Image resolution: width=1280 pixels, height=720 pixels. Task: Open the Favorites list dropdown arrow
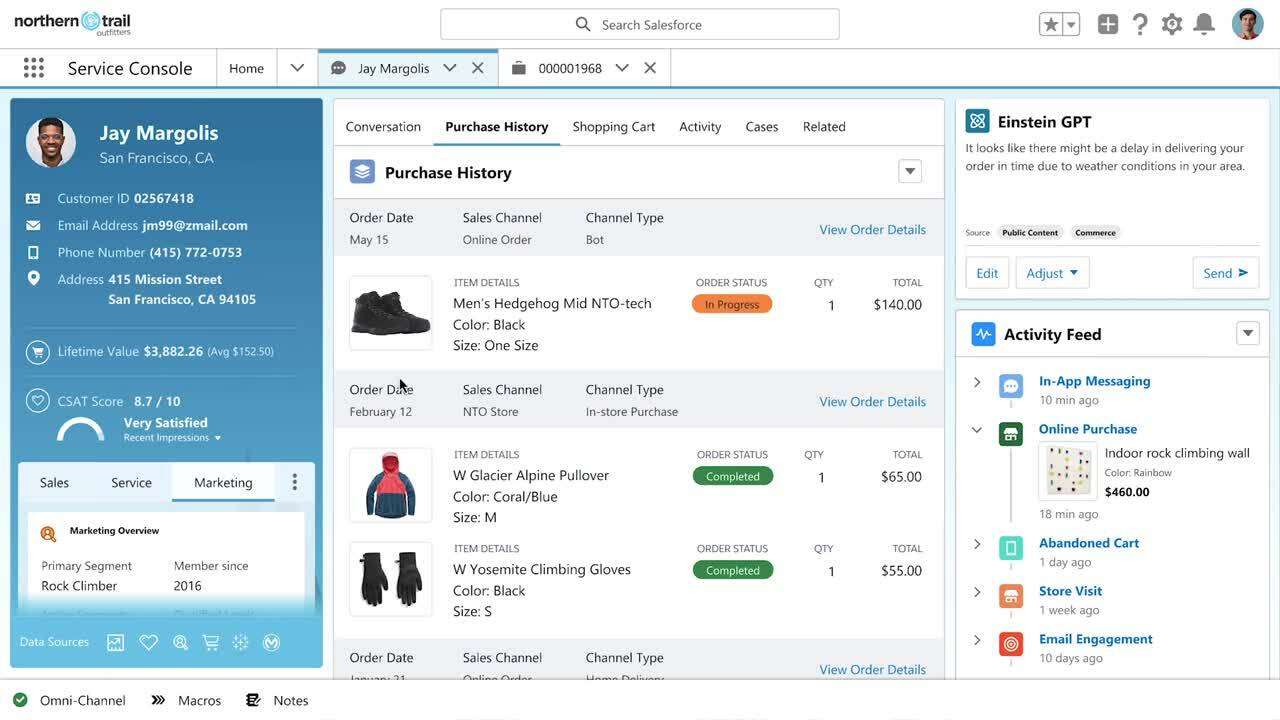[1071, 25]
